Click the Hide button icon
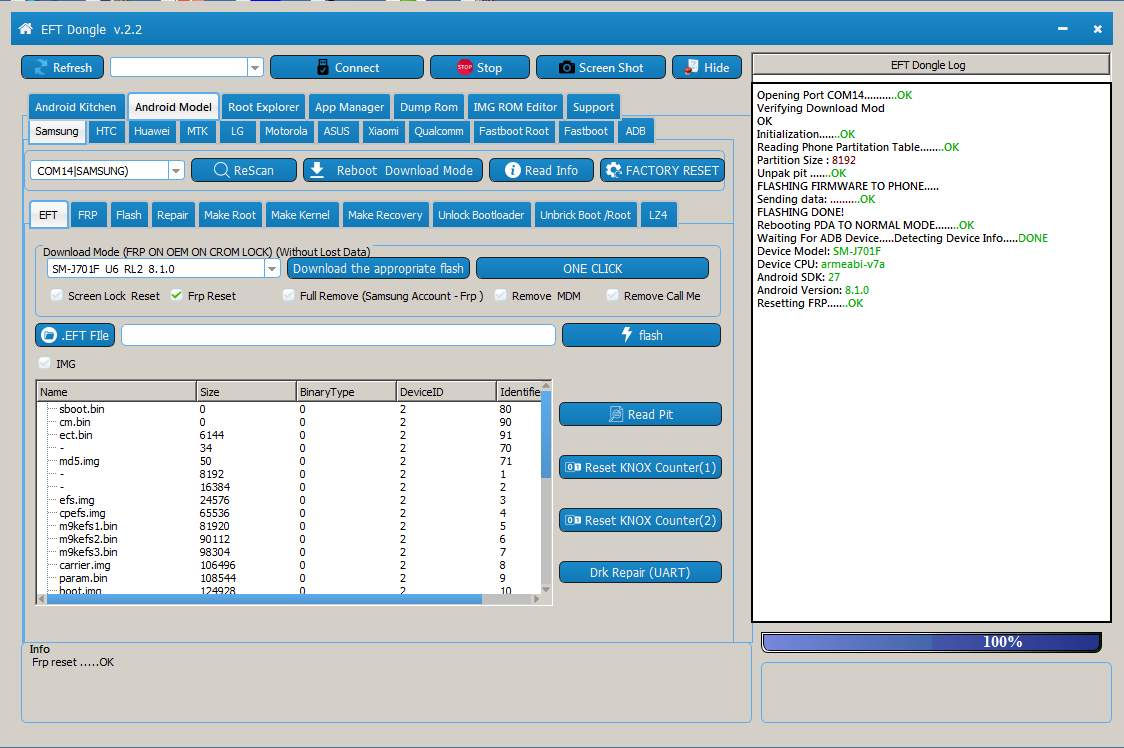 [x=691, y=67]
